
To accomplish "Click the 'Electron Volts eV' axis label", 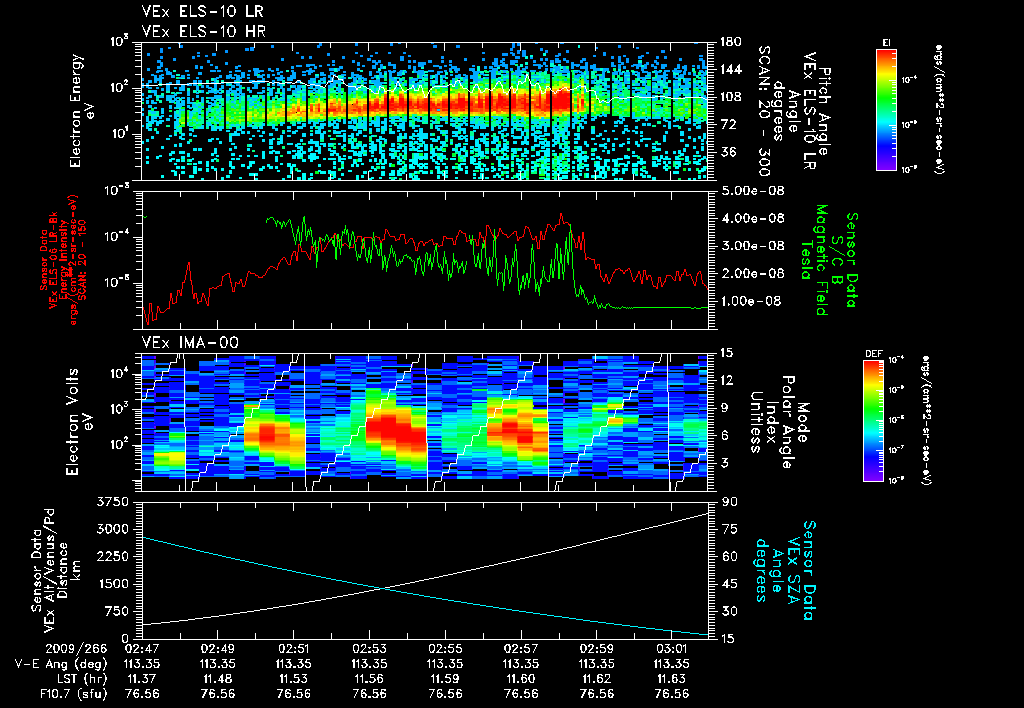I will pos(78,422).
